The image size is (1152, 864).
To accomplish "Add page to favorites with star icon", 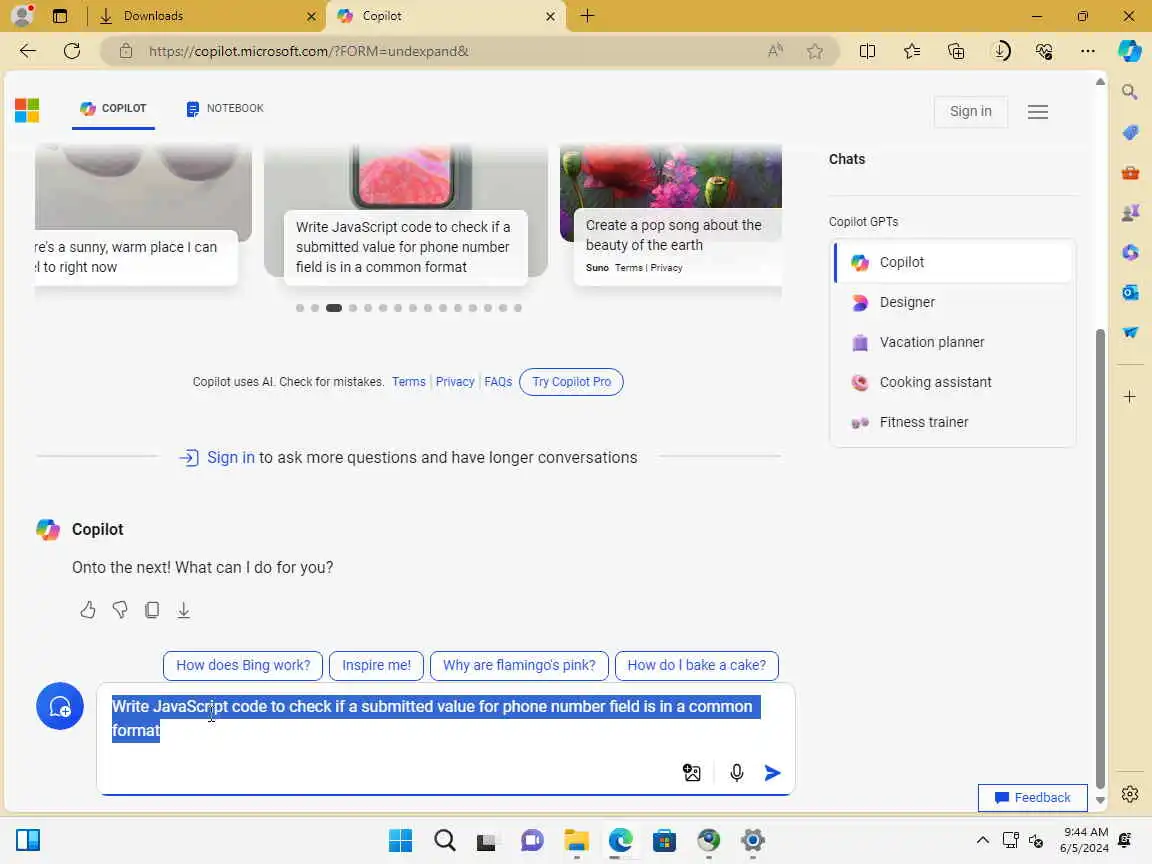I will click(x=814, y=51).
